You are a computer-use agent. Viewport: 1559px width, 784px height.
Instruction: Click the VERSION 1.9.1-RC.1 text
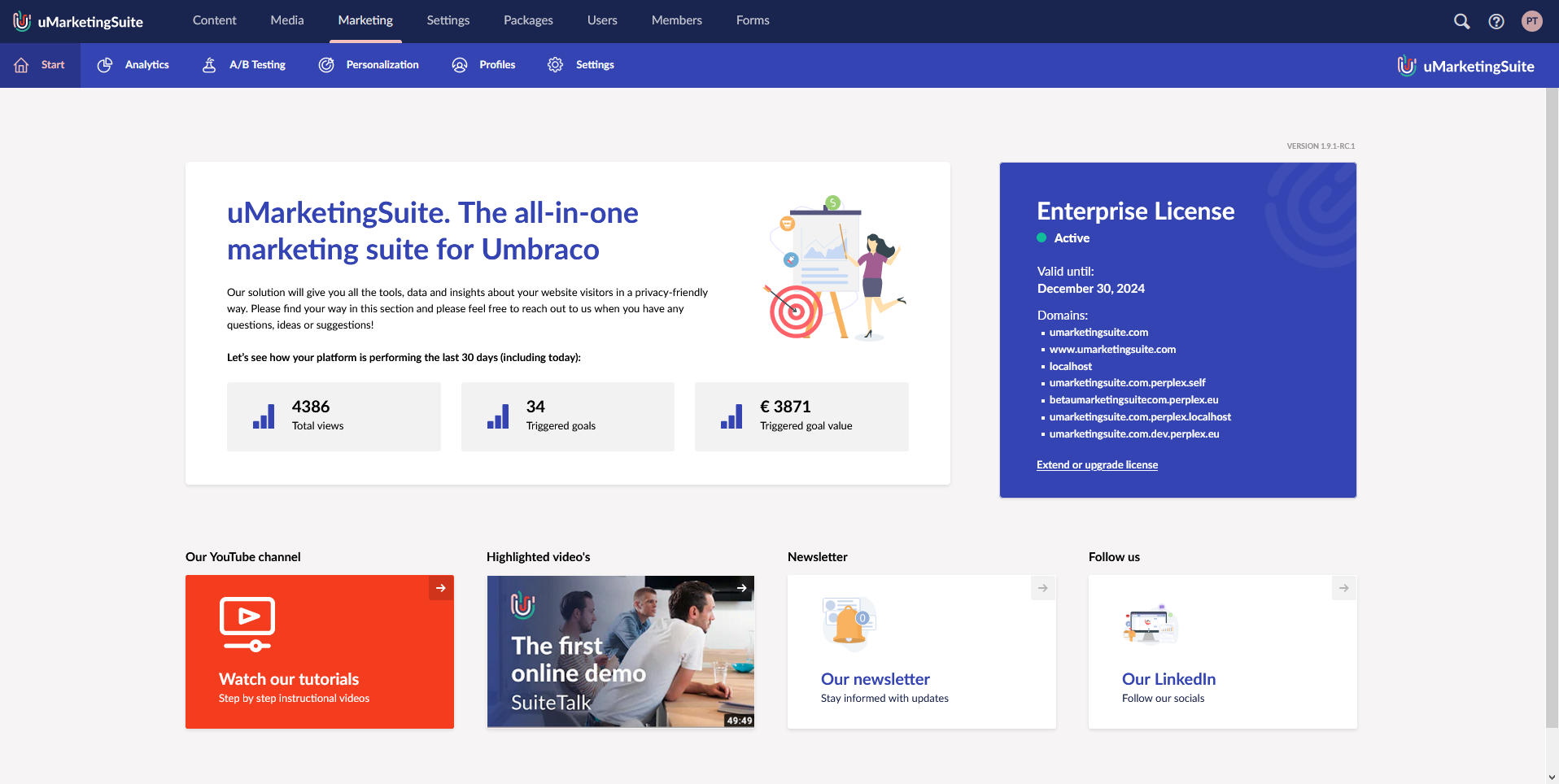pyautogui.click(x=1321, y=146)
